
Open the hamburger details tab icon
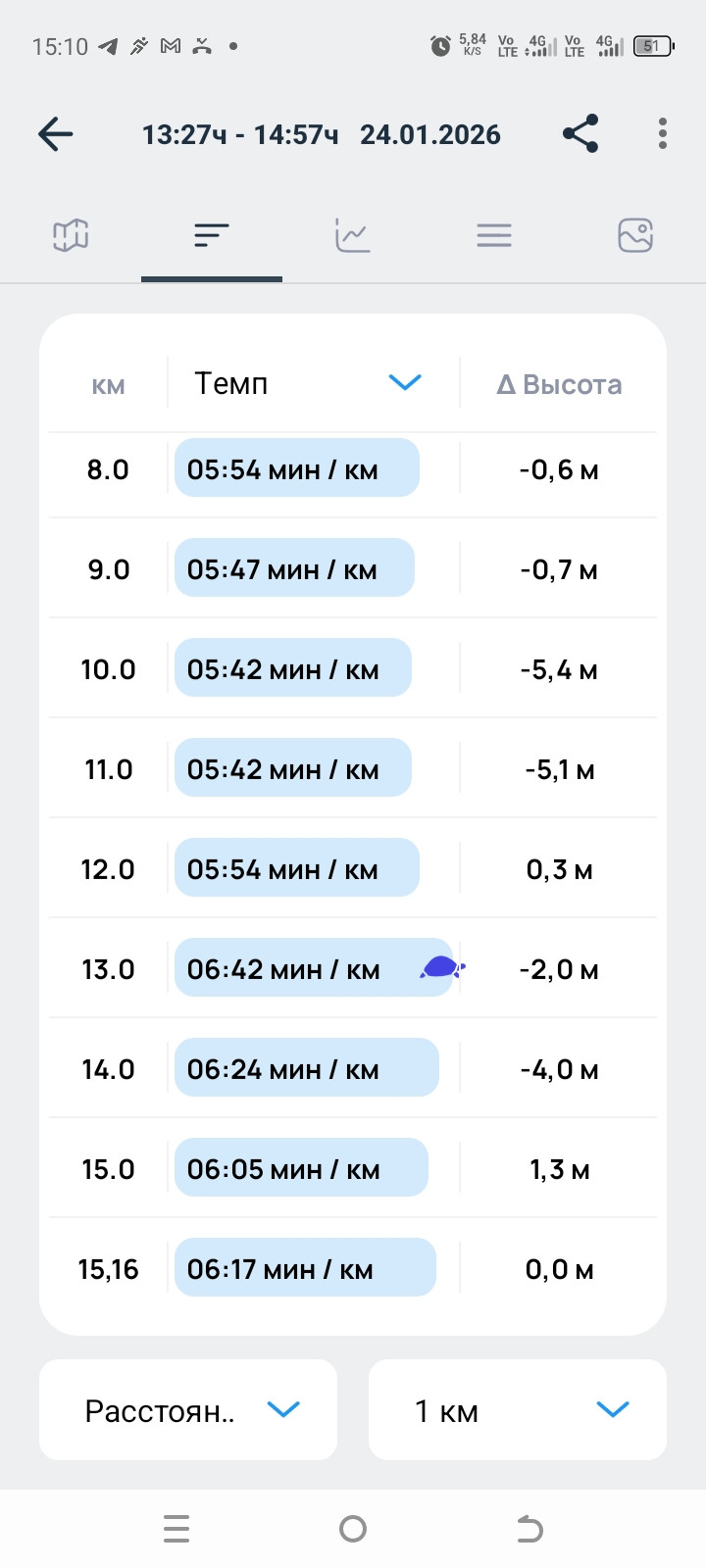pyautogui.click(x=494, y=235)
